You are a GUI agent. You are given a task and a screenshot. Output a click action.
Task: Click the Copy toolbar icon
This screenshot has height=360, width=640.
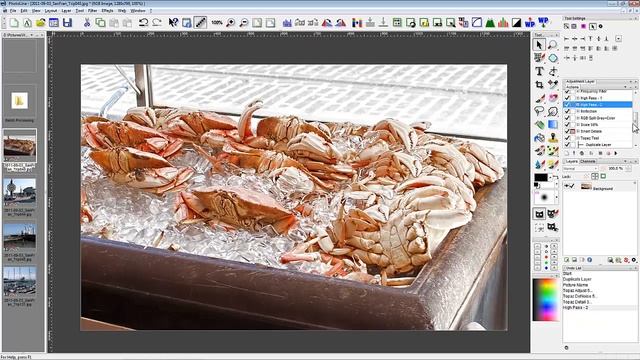[x=100, y=23]
